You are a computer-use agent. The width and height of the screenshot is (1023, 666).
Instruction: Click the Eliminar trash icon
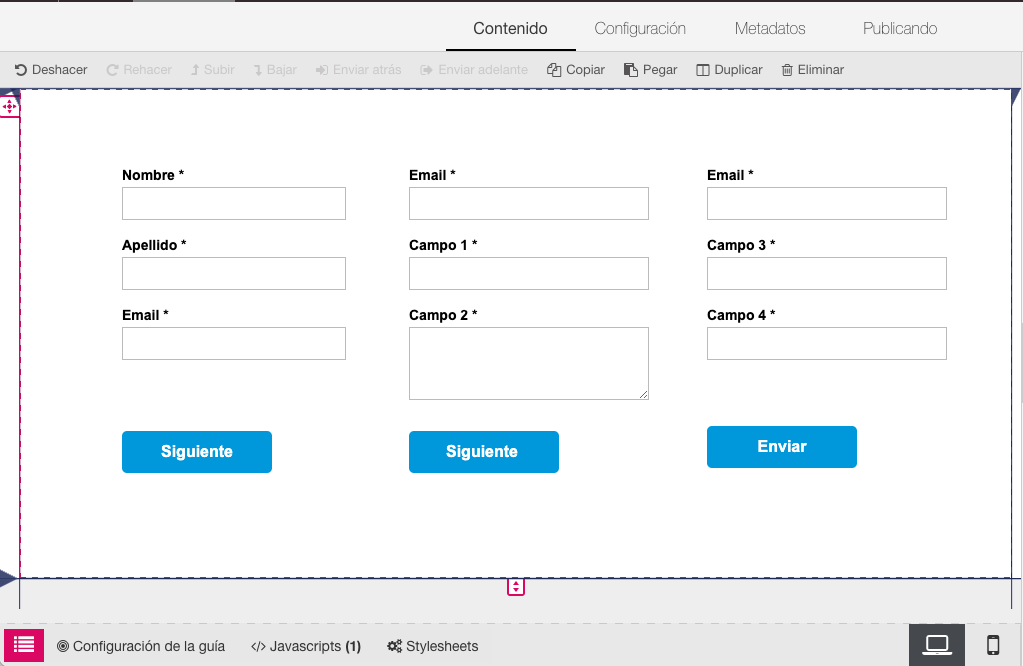point(787,70)
